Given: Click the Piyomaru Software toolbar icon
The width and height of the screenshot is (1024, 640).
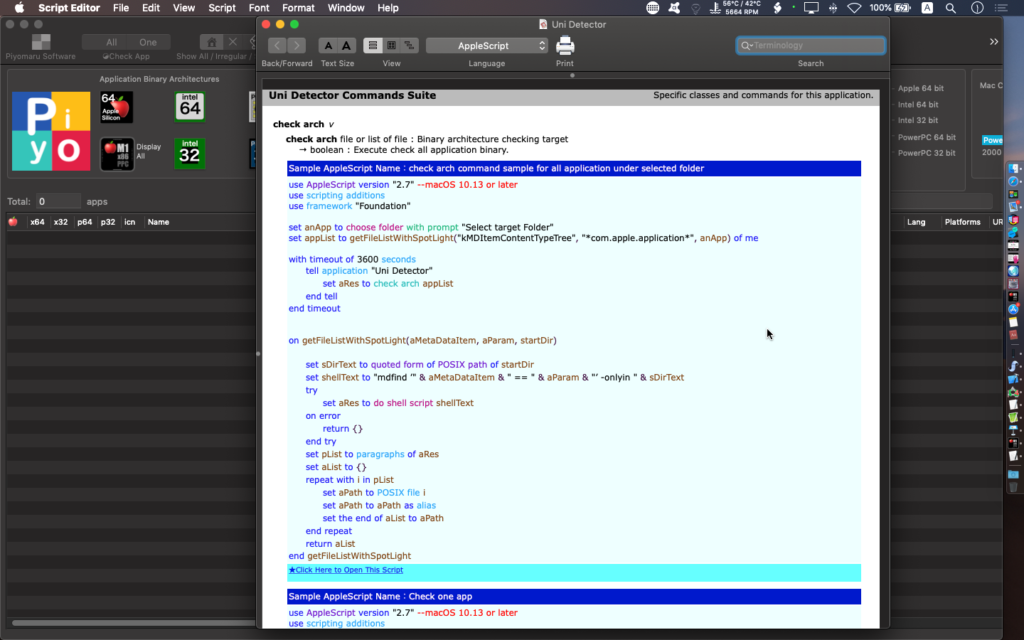Looking at the screenshot, I should [x=41, y=42].
